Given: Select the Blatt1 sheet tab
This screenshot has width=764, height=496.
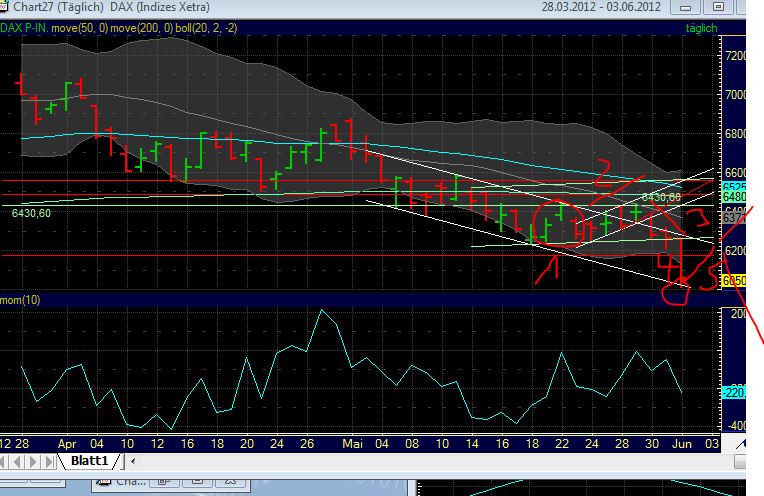Looking at the screenshot, I should click(x=89, y=460).
